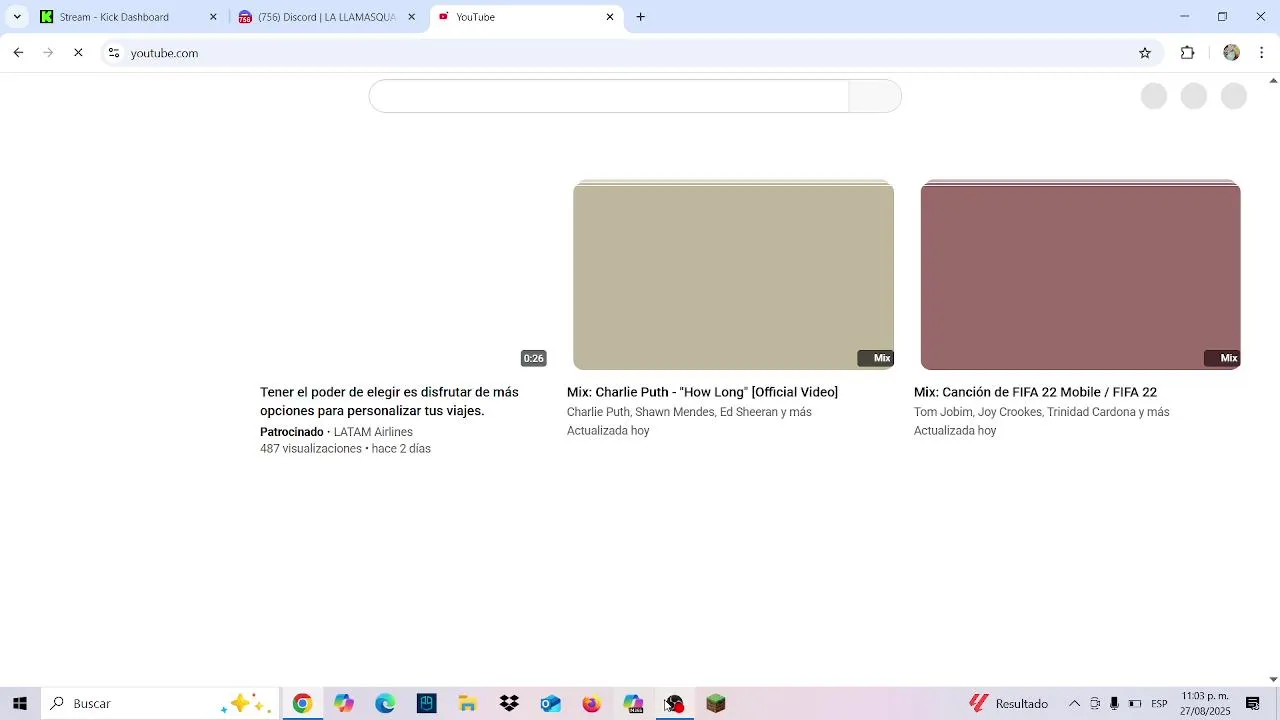Click the YouTube search submit button
The width and height of the screenshot is (1280, 720).
click(875, 96)
